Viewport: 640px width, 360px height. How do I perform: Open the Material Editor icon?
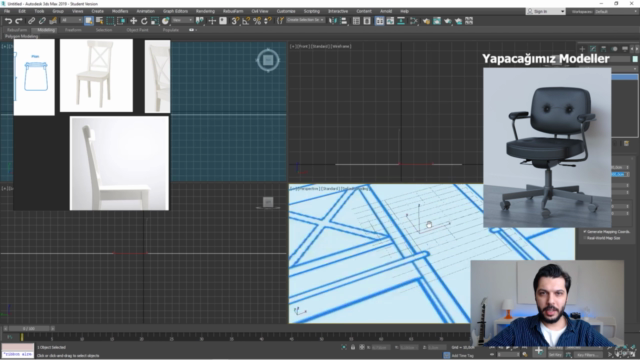click(413, 21)
